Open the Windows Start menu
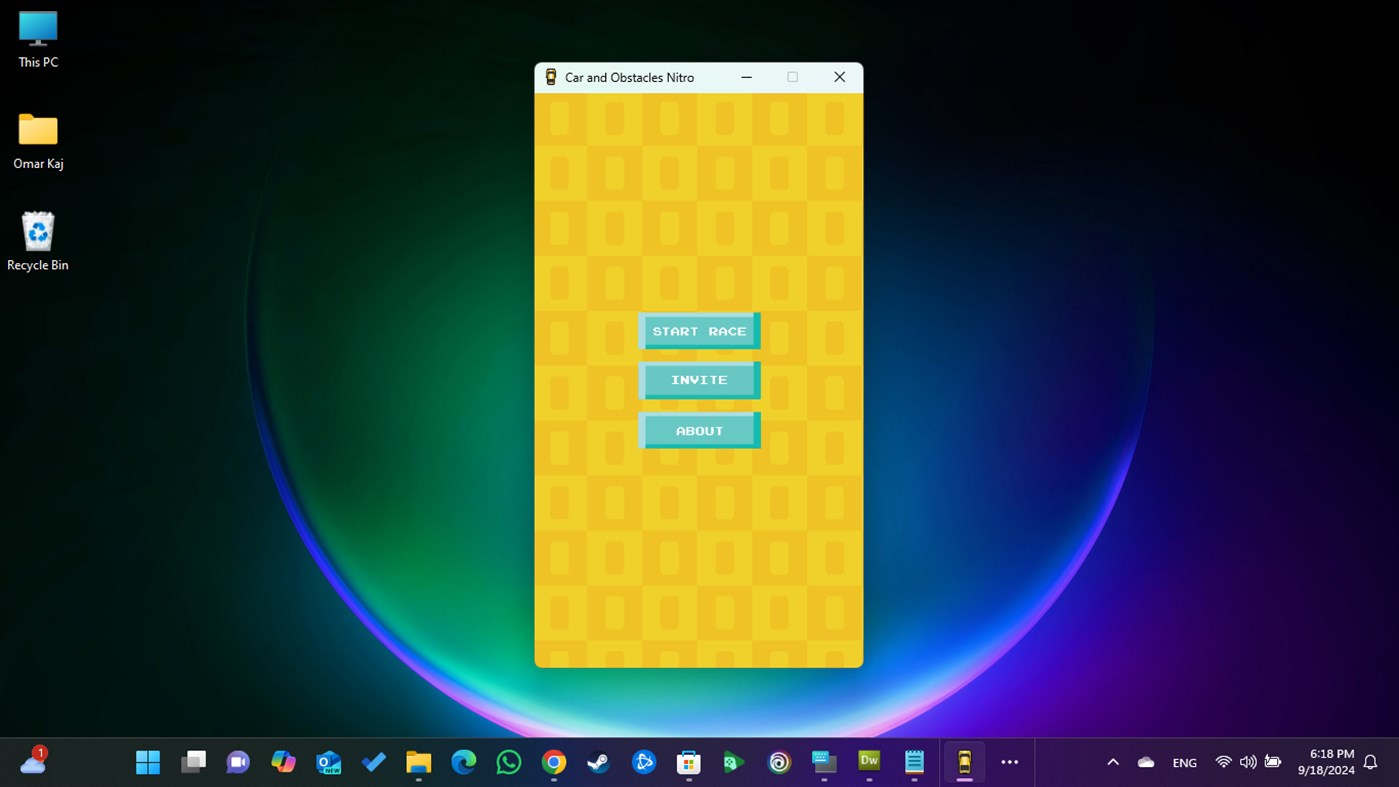The width and height of the screenshot is (1399, 787). pyautogui.click(x=148, y=762)
